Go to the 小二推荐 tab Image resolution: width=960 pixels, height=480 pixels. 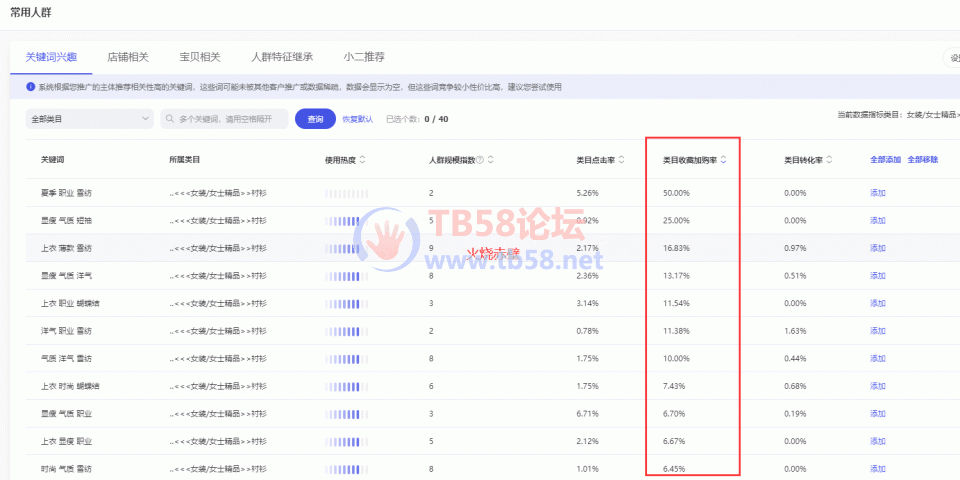click(364, 57)
